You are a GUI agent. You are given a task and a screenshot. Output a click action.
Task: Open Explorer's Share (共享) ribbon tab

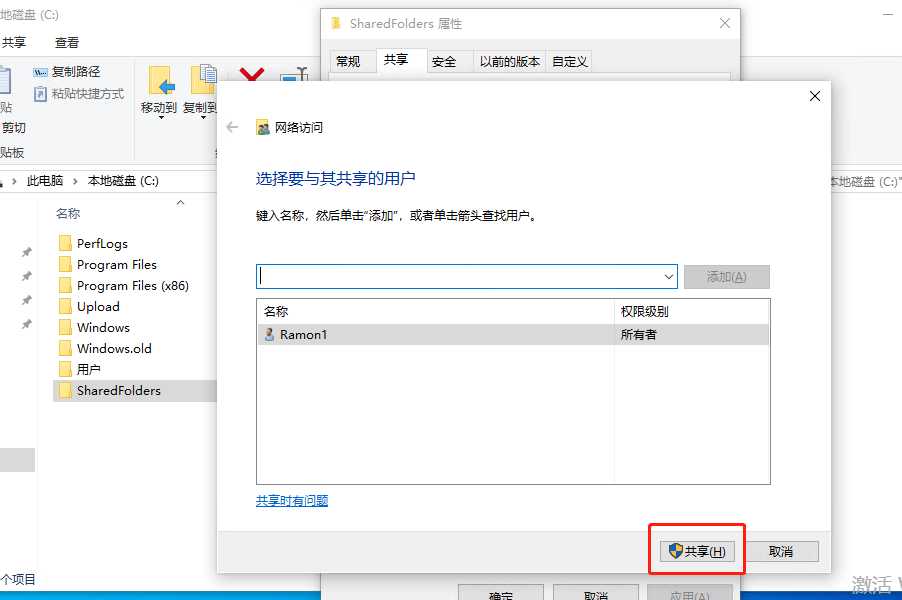(x=13, y=43)
